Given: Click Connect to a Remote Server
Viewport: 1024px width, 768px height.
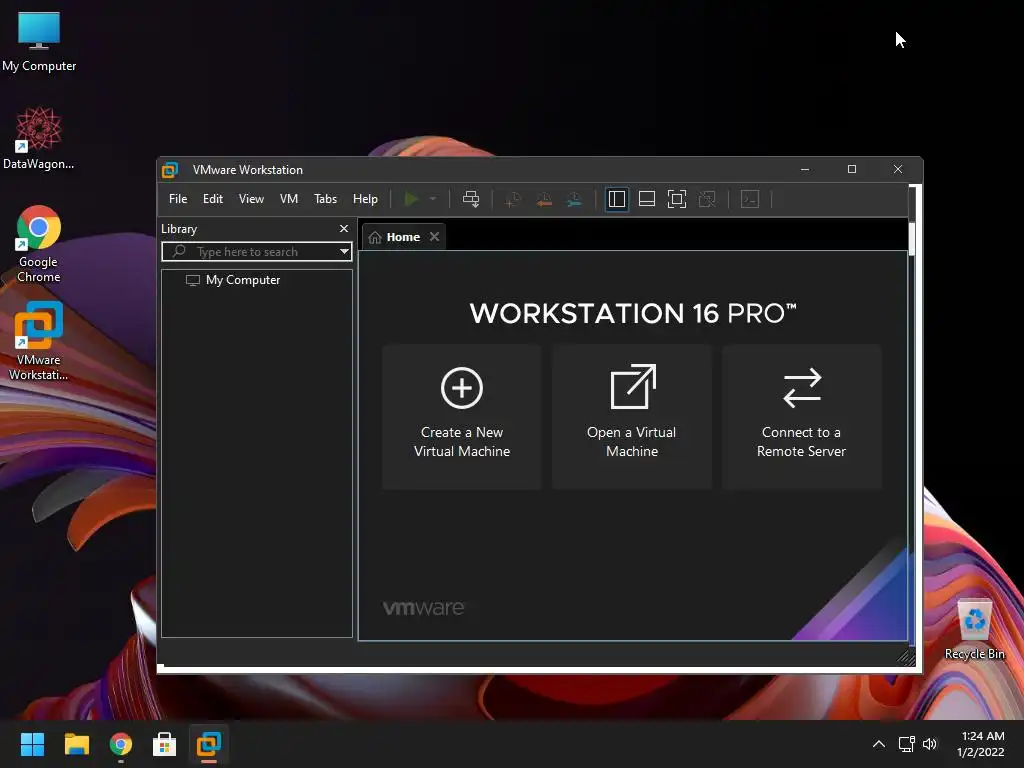Looking at the screenshot, I should pos(801,417).
